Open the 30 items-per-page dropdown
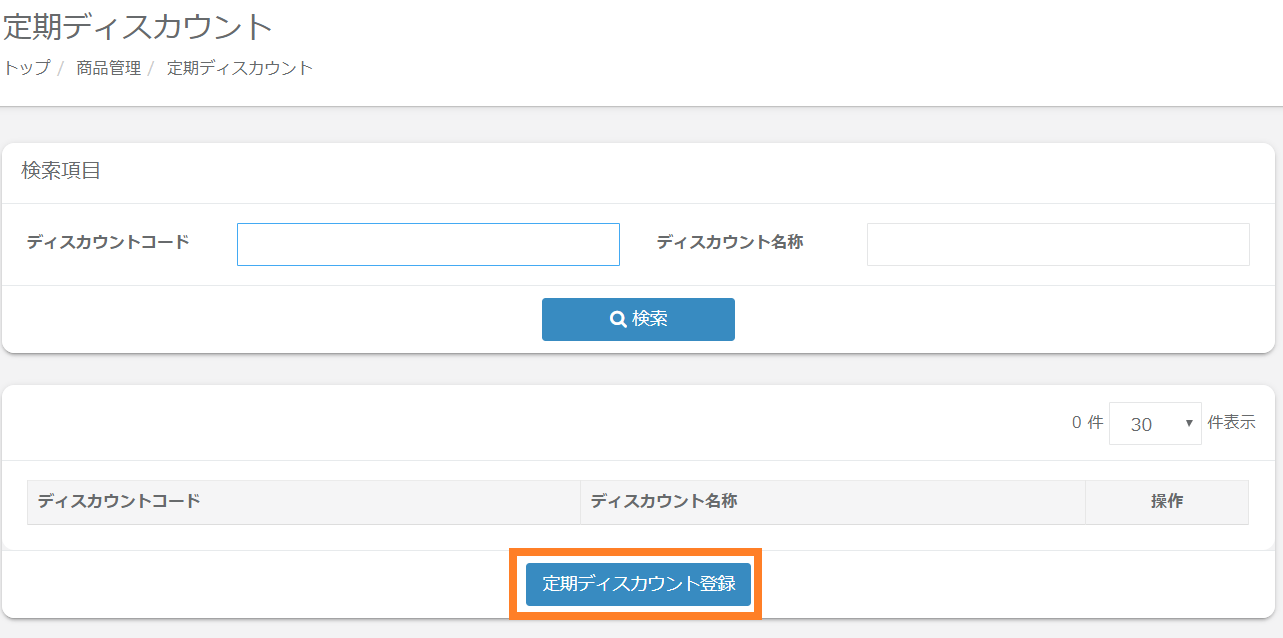Image resolution: width=1283 pixels, height=638 pixels. (x=1154, y=423)
